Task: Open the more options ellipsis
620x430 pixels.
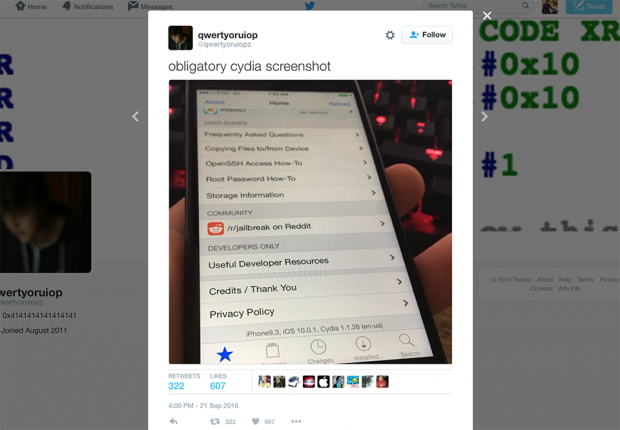Action: (x=296, y=422)
